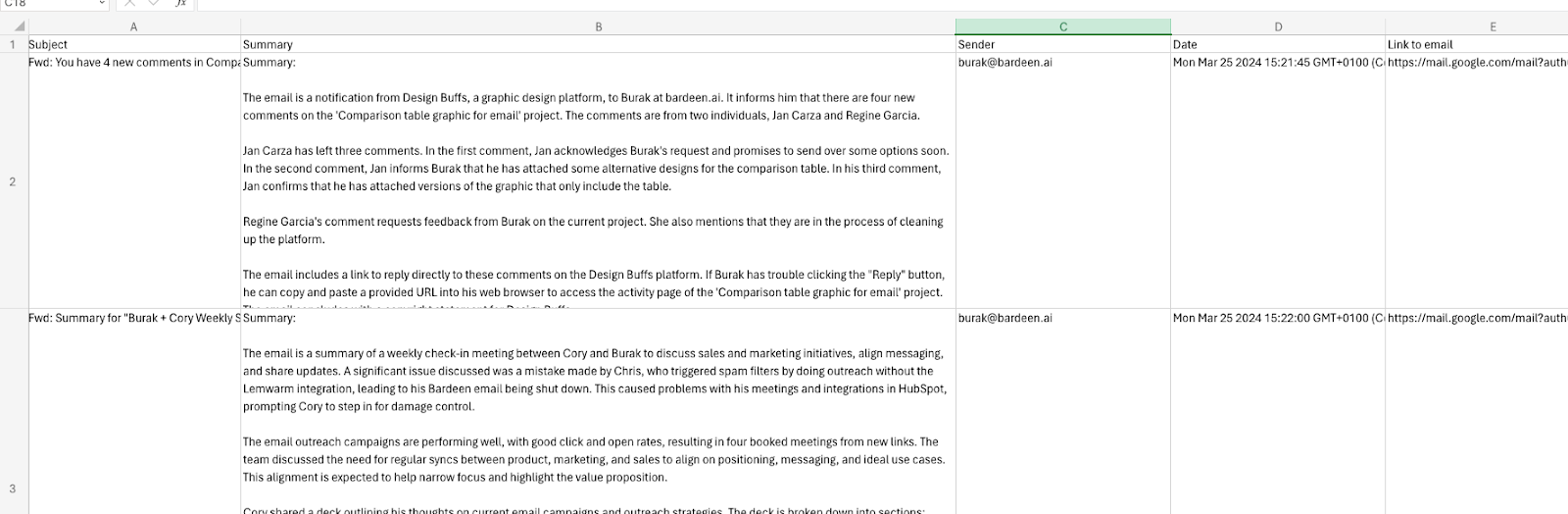Viewport: 1568px width, 514px height.
Task: Select highlighted column C header
Action: (1063, 26)
